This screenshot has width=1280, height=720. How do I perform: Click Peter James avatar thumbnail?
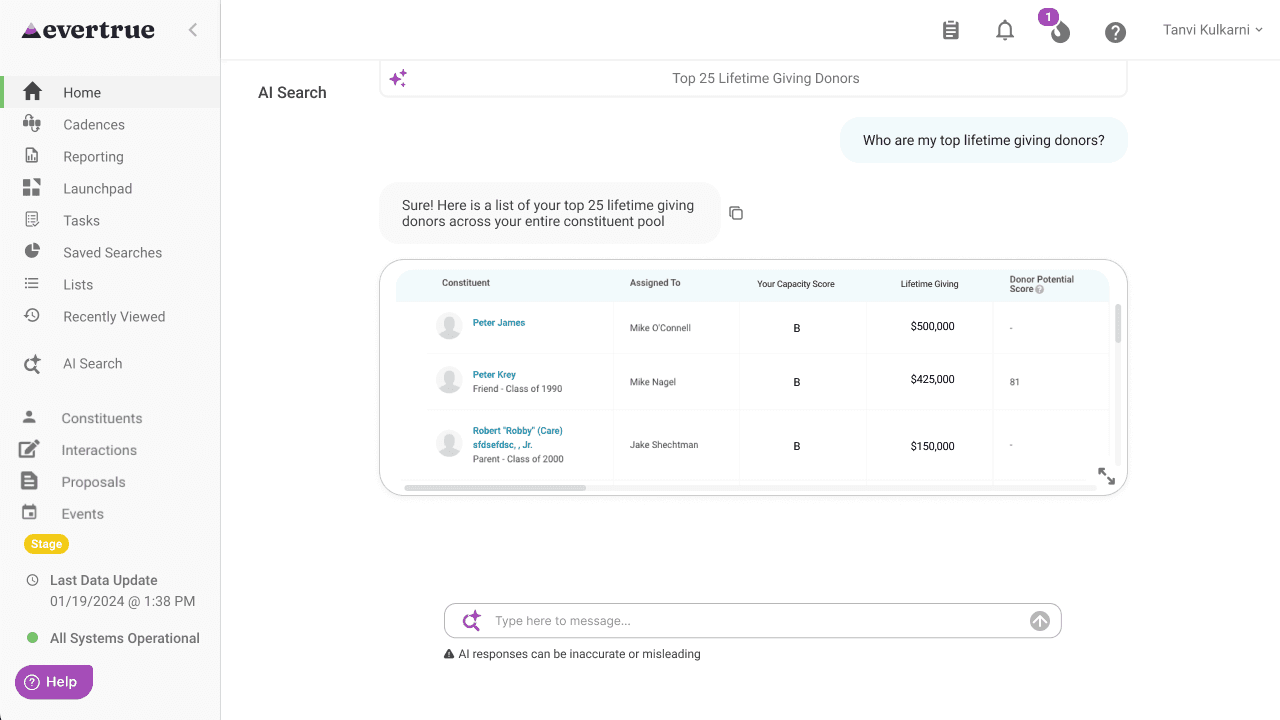449,326
